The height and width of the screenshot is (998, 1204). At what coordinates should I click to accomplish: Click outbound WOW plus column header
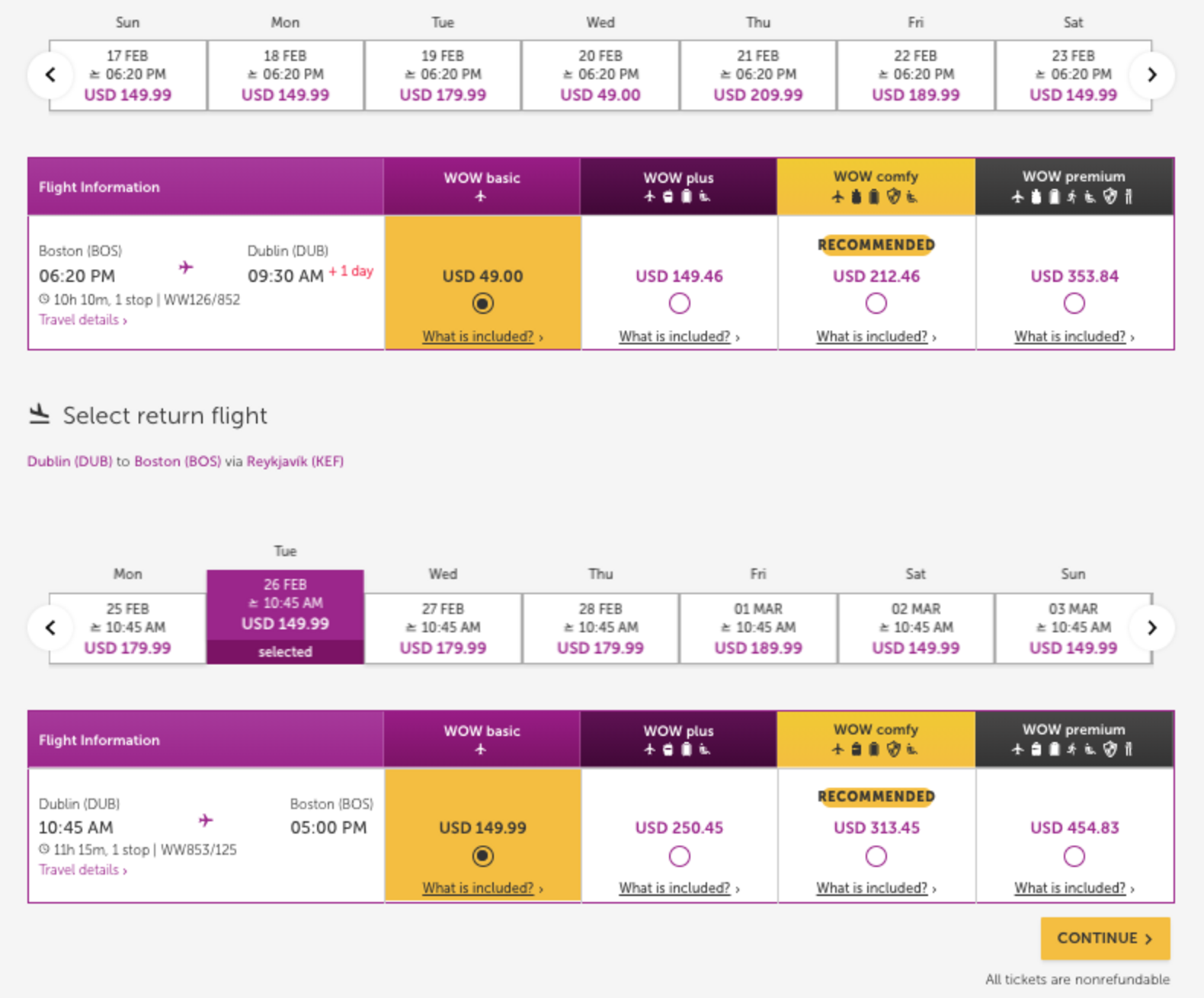pyautogui.click(x=679, y=186)
